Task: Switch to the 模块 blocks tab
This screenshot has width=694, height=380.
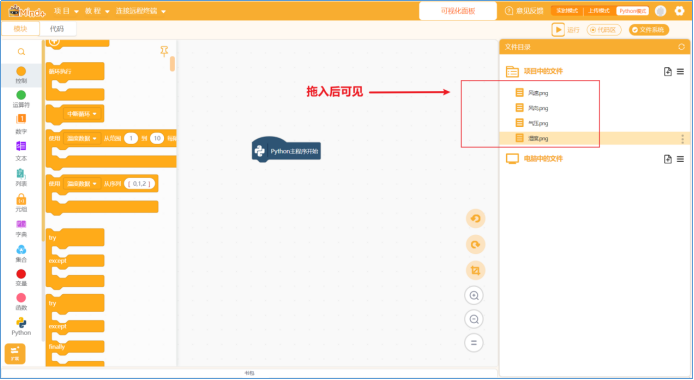Action: click(x=20, y=29)
